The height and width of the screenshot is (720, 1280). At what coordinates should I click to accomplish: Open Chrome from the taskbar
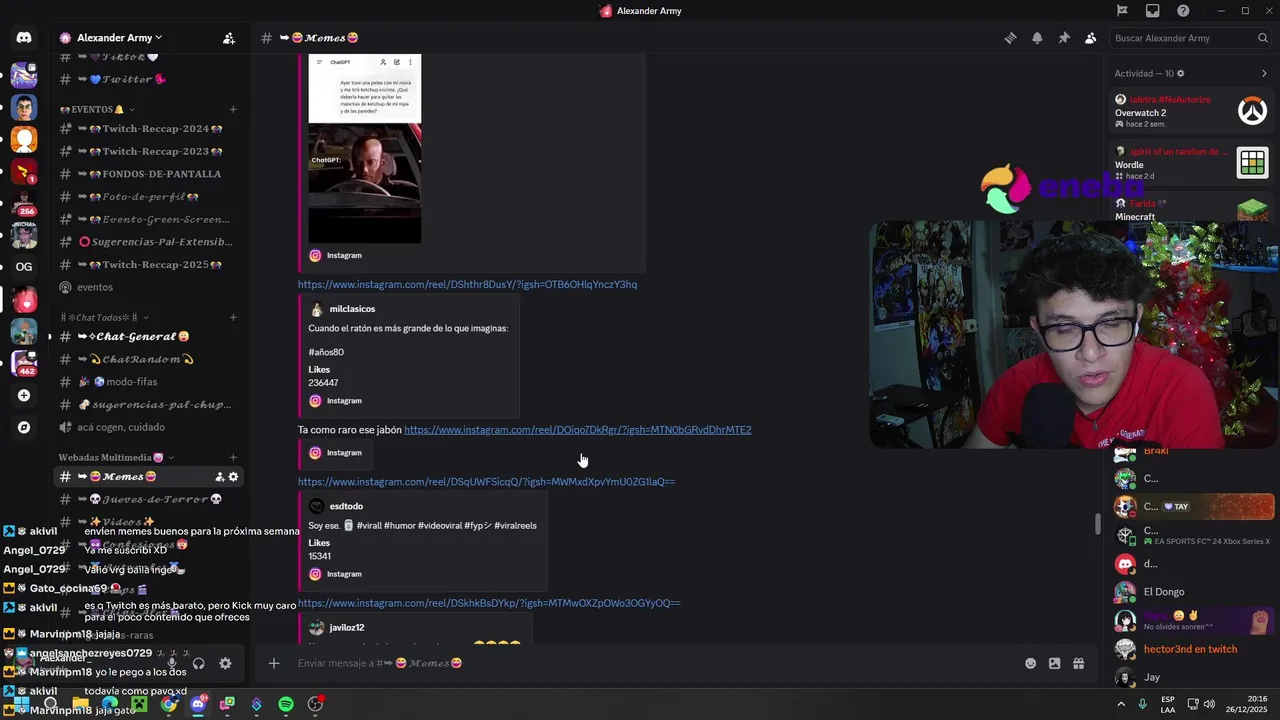click(169, 704)
